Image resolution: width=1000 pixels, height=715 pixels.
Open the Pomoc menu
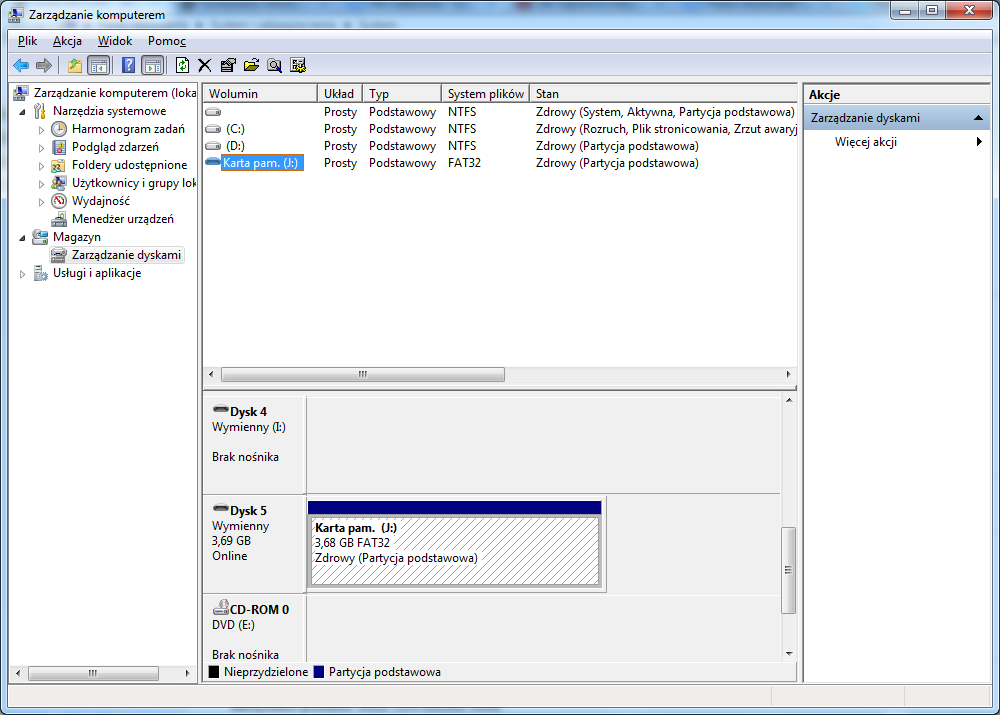click(166, 41)
